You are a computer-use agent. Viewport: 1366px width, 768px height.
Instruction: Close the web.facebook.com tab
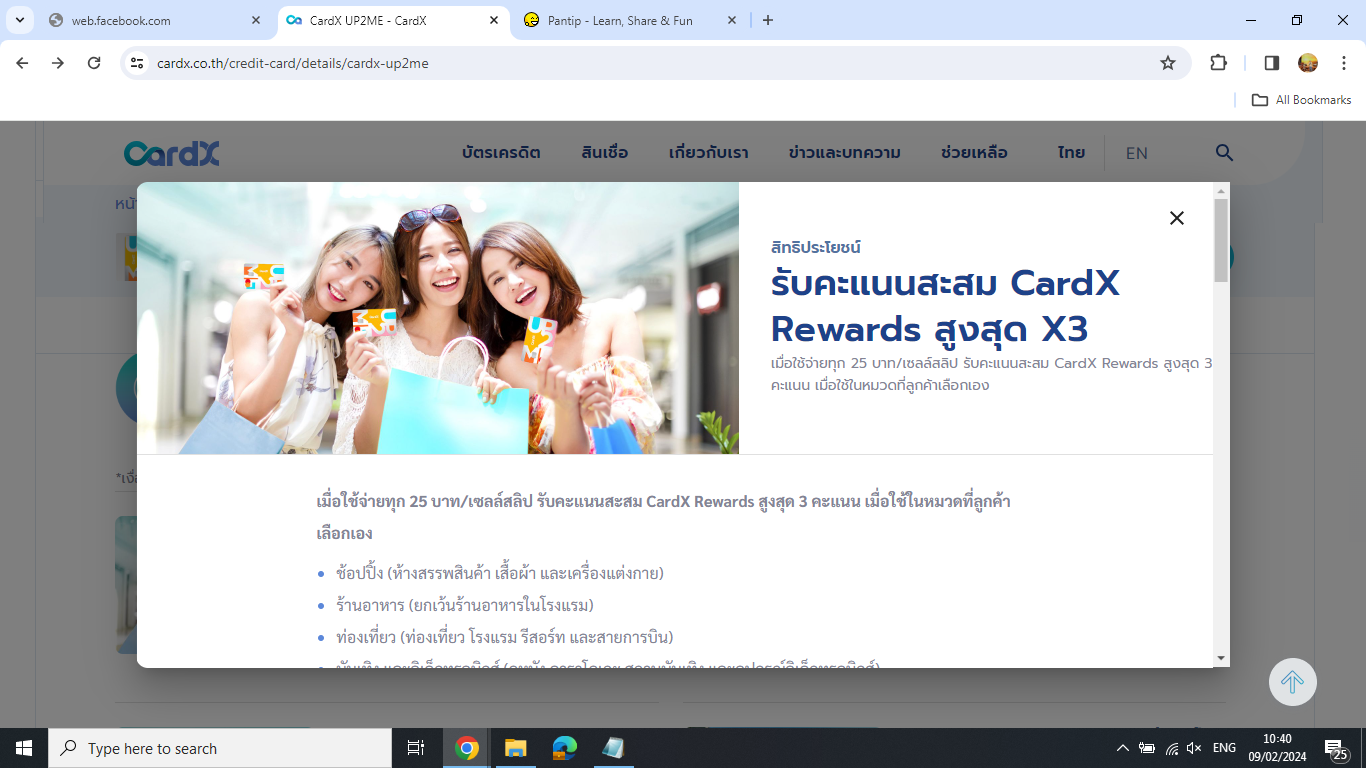tap(256, 20)
